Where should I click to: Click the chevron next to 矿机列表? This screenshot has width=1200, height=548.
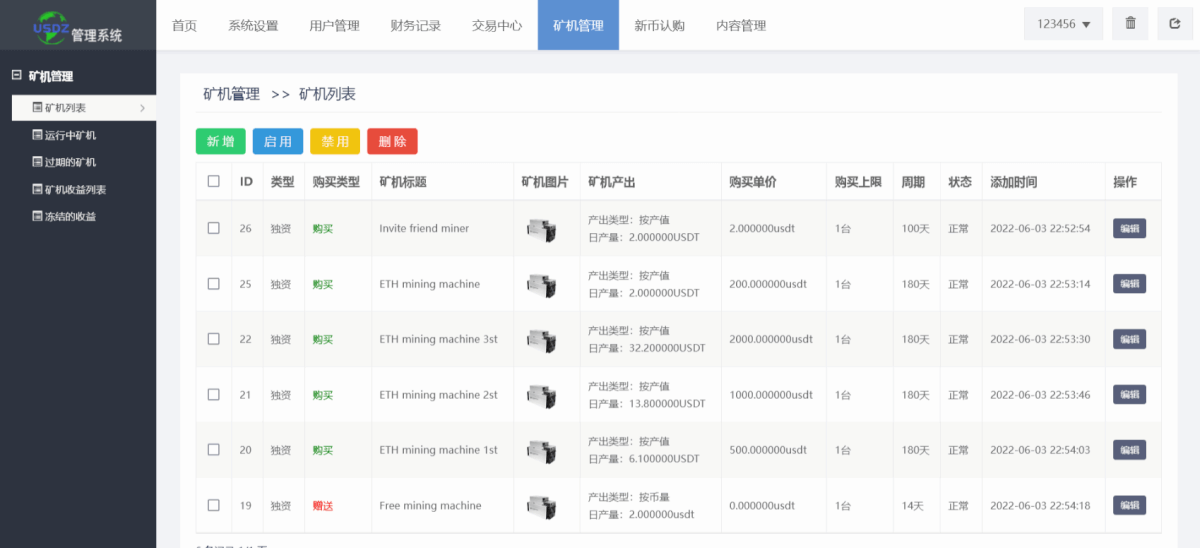point(142,108)
